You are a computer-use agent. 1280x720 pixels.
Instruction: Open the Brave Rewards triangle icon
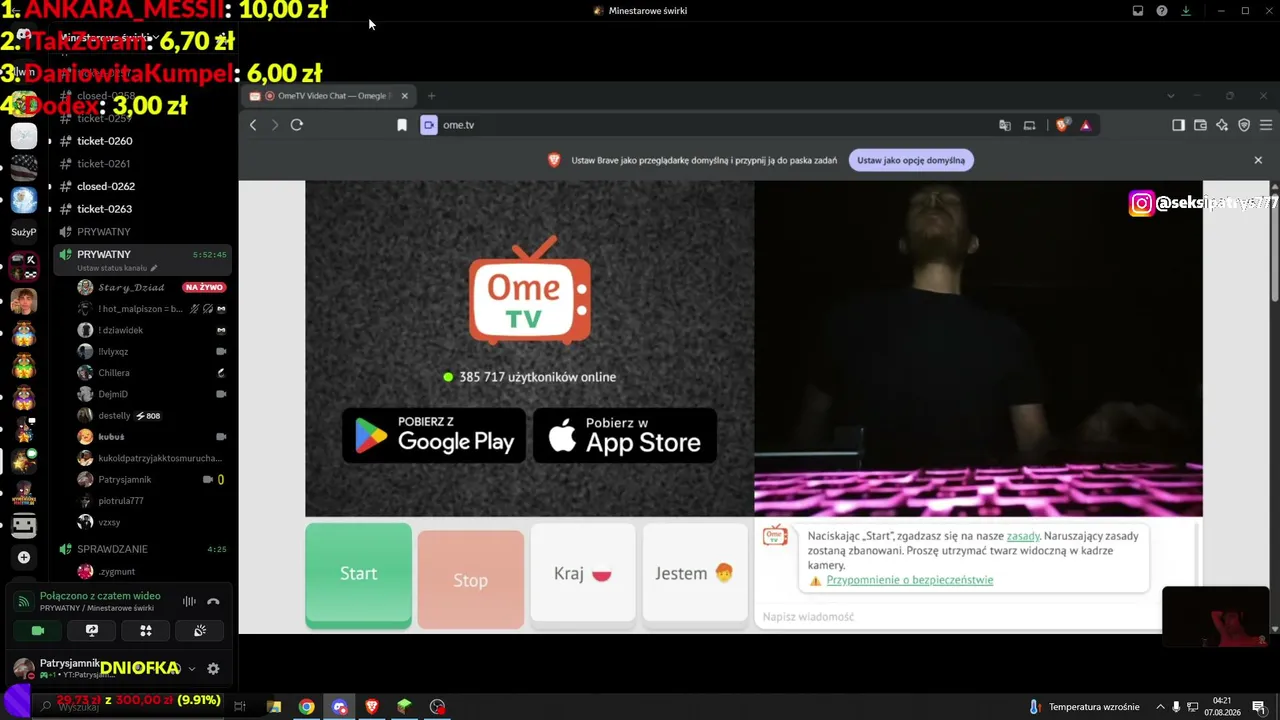tap(1085, 125)
